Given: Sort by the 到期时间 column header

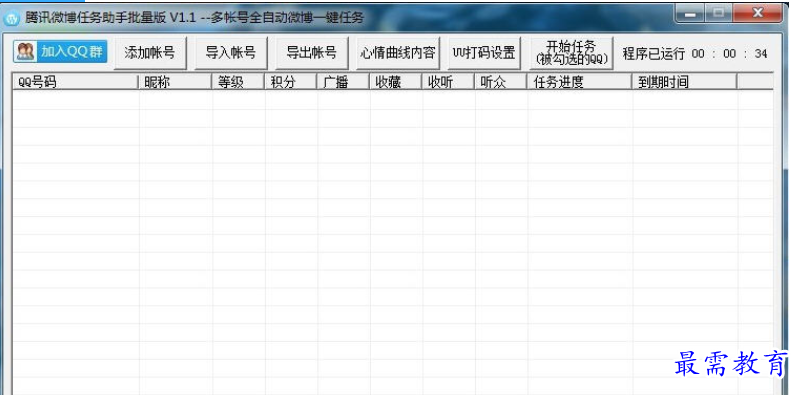Looking at the screenshot, I should [684, 82].
